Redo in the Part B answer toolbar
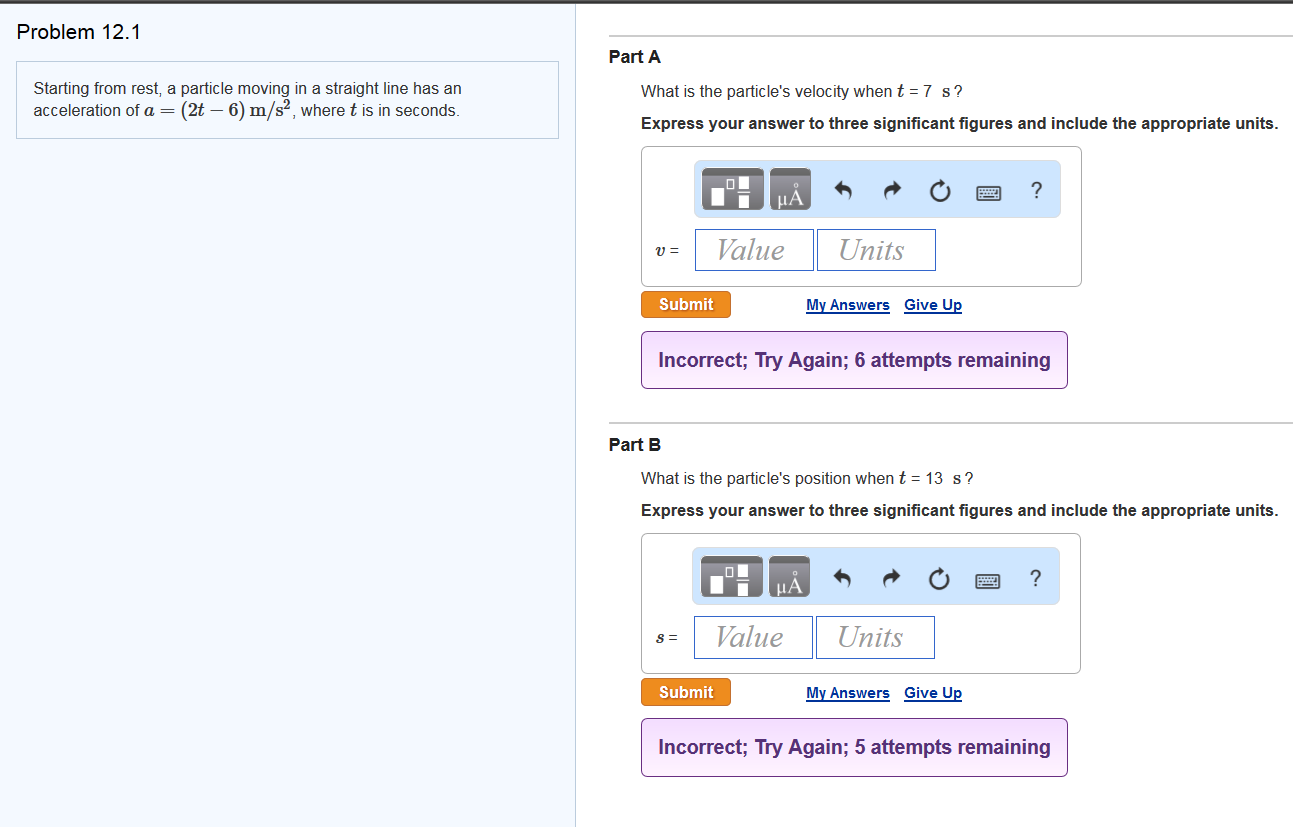This screenshot has width=1293, height=827. tap(891, 577)
